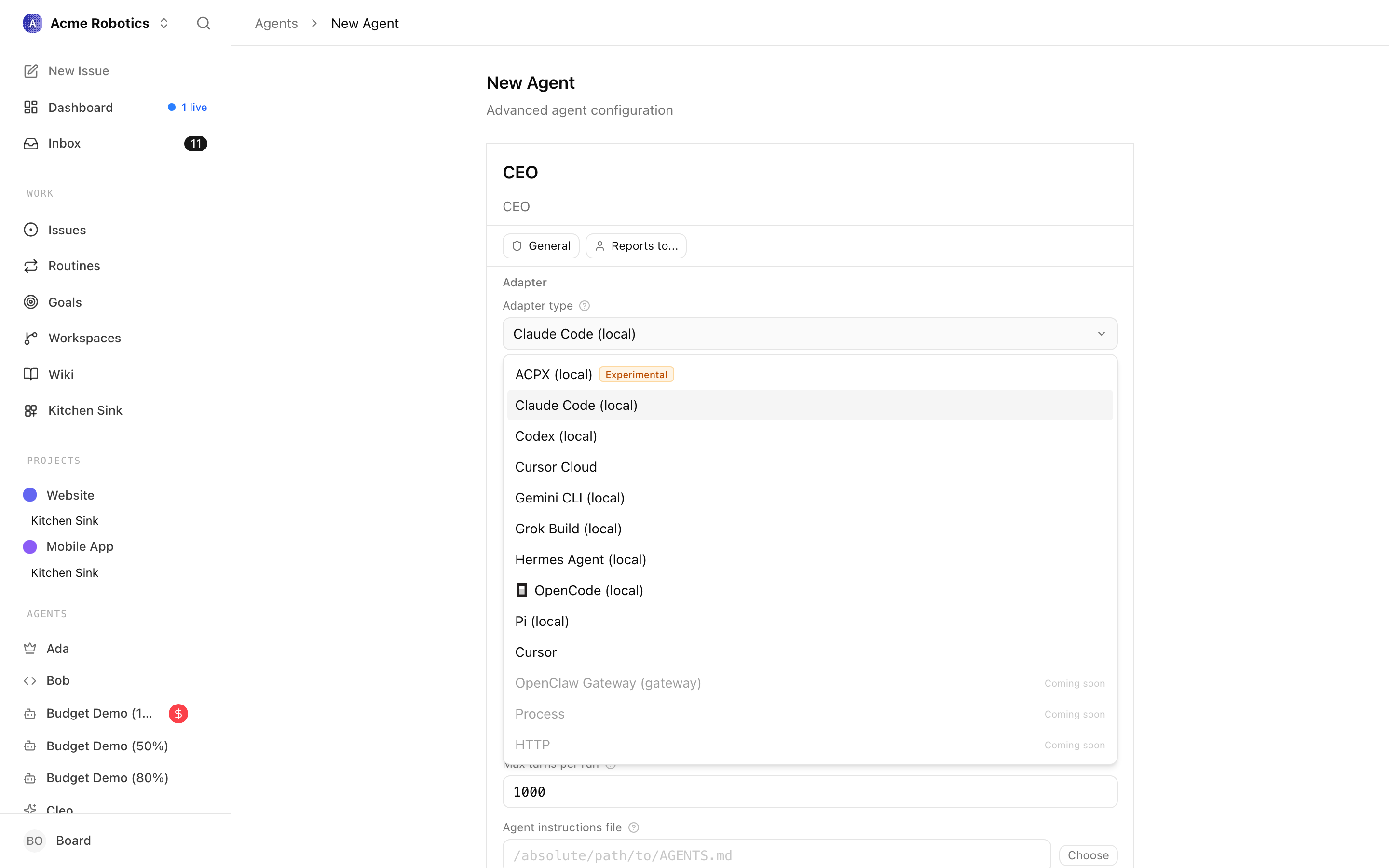The image size is (1389, 868).
Task: Click the Workspaces branch icon
Action: pos(31,338)
